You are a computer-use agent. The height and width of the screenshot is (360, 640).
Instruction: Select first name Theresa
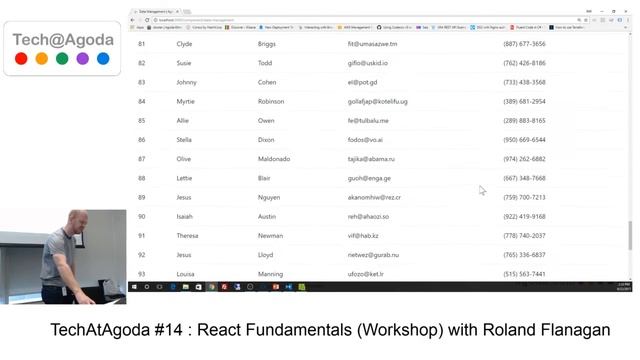click(x=187, y=236)
